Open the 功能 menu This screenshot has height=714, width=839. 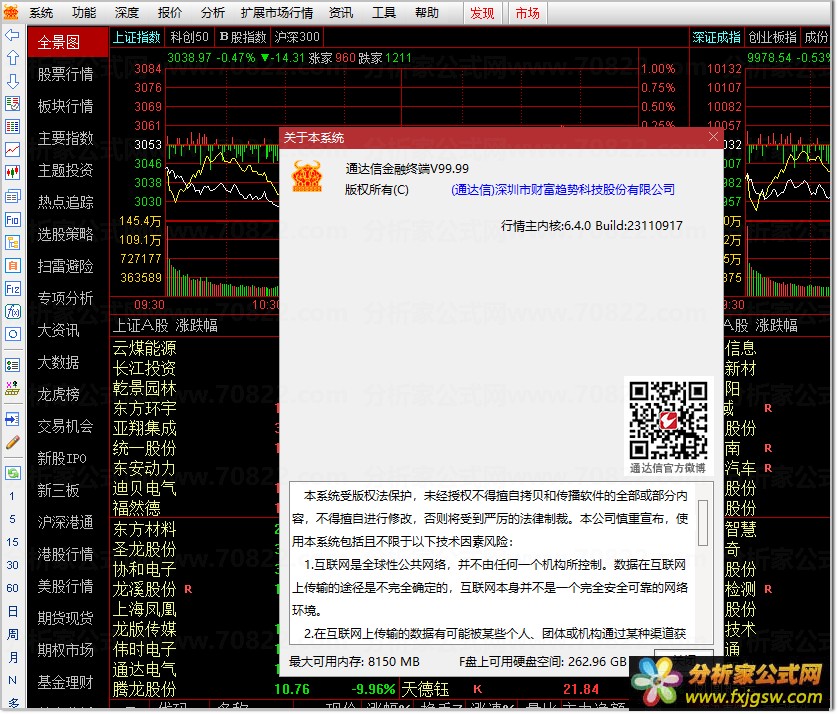pyautogui.click(x=84, y=12)
